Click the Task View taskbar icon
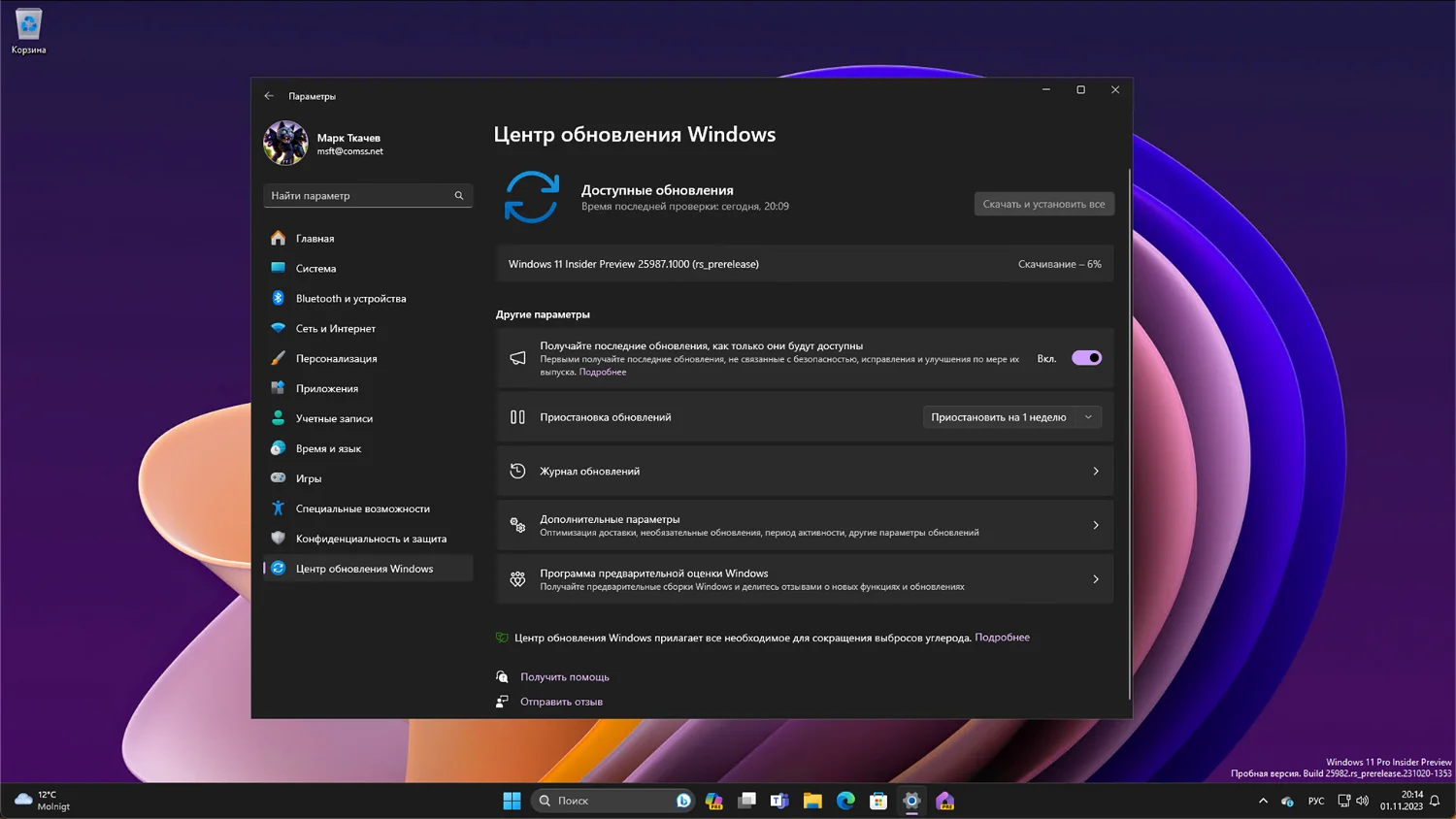1456x819 pixels. (746, 801)
